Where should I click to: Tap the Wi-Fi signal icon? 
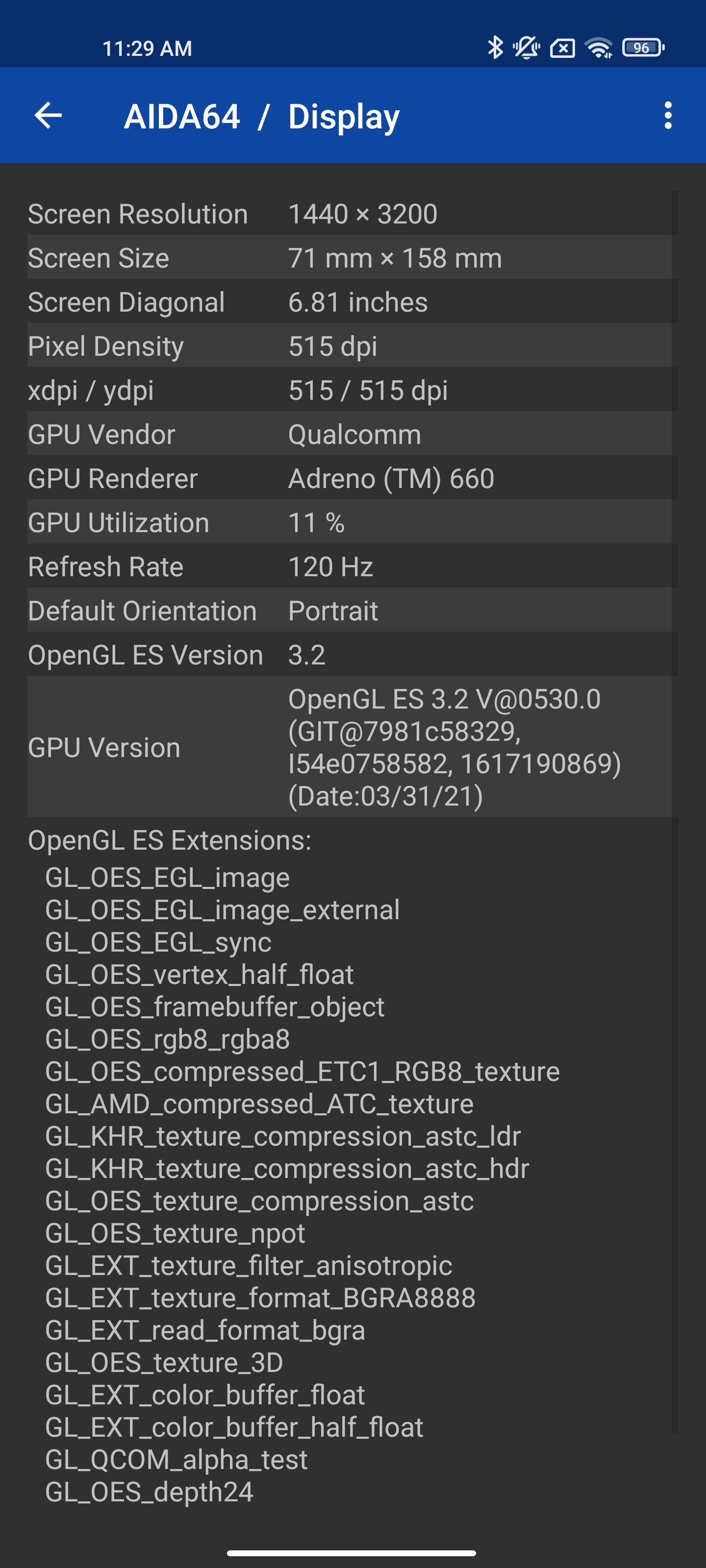click(599, 48)
